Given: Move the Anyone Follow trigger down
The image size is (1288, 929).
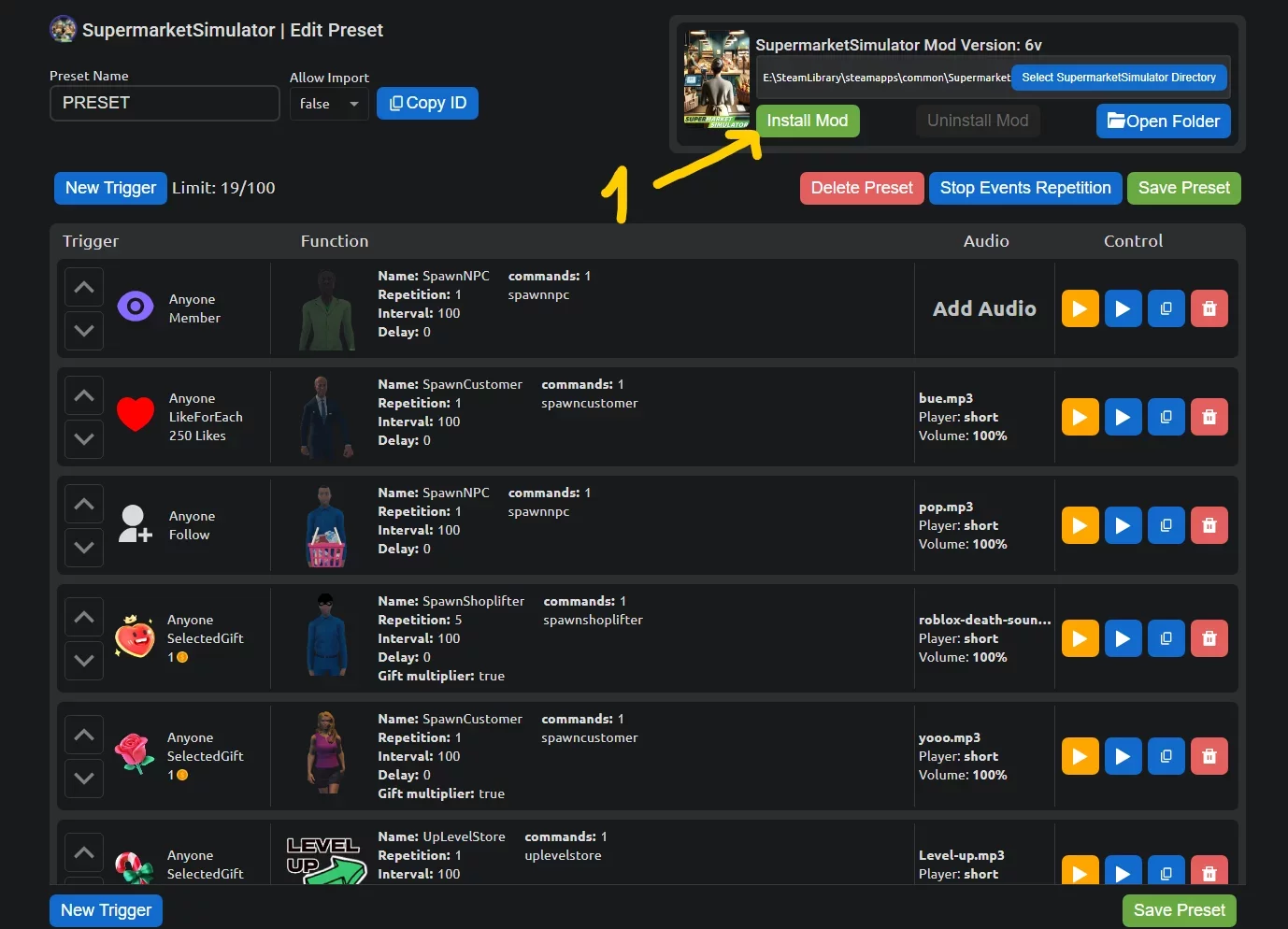Looking at the screenshot, I should click(x=84, y=547).
